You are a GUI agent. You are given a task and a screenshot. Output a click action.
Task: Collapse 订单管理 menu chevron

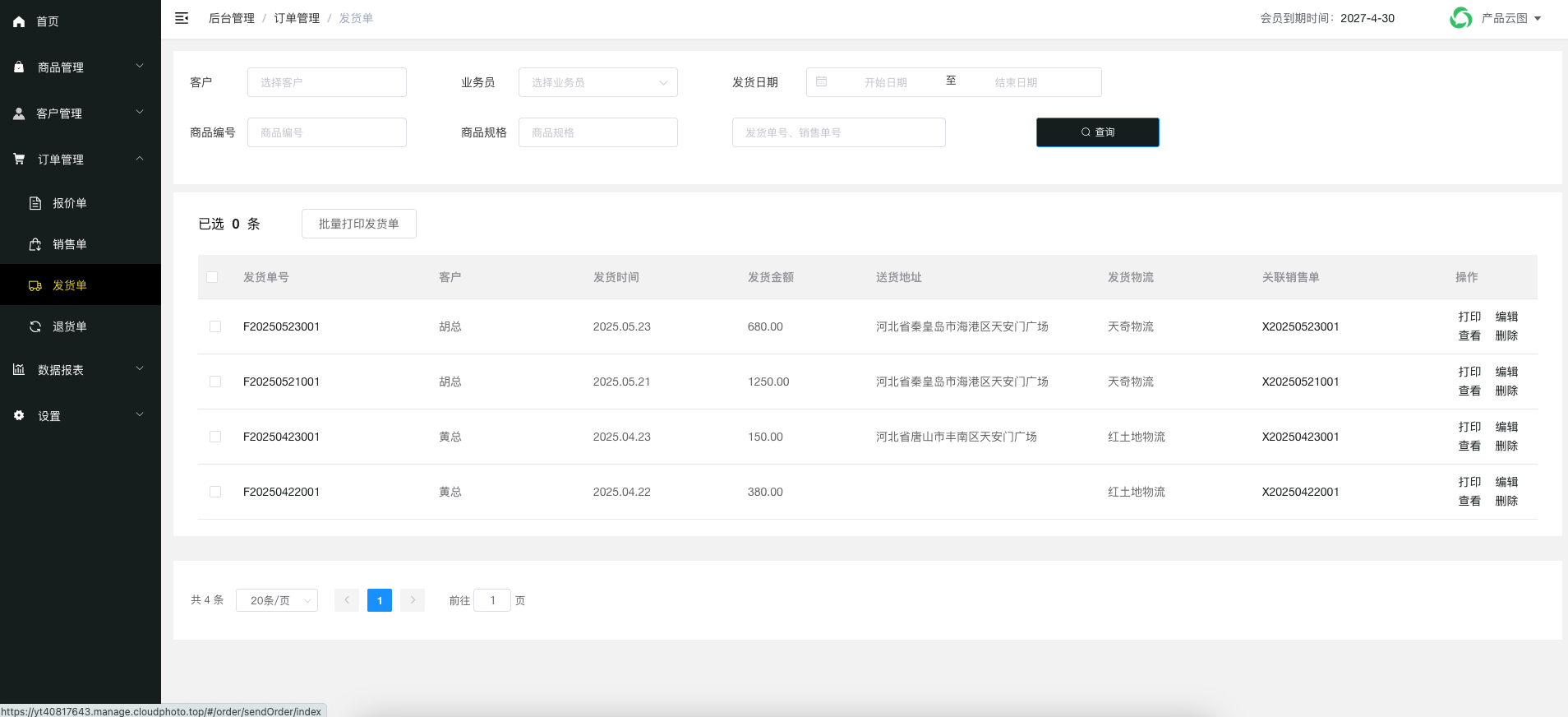click(140, 158)
